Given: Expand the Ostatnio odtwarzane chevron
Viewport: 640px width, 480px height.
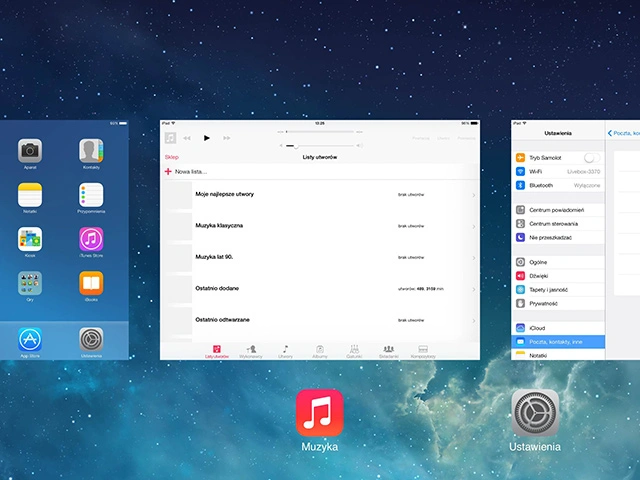Looking at the screenshot, I should [473, 321].
